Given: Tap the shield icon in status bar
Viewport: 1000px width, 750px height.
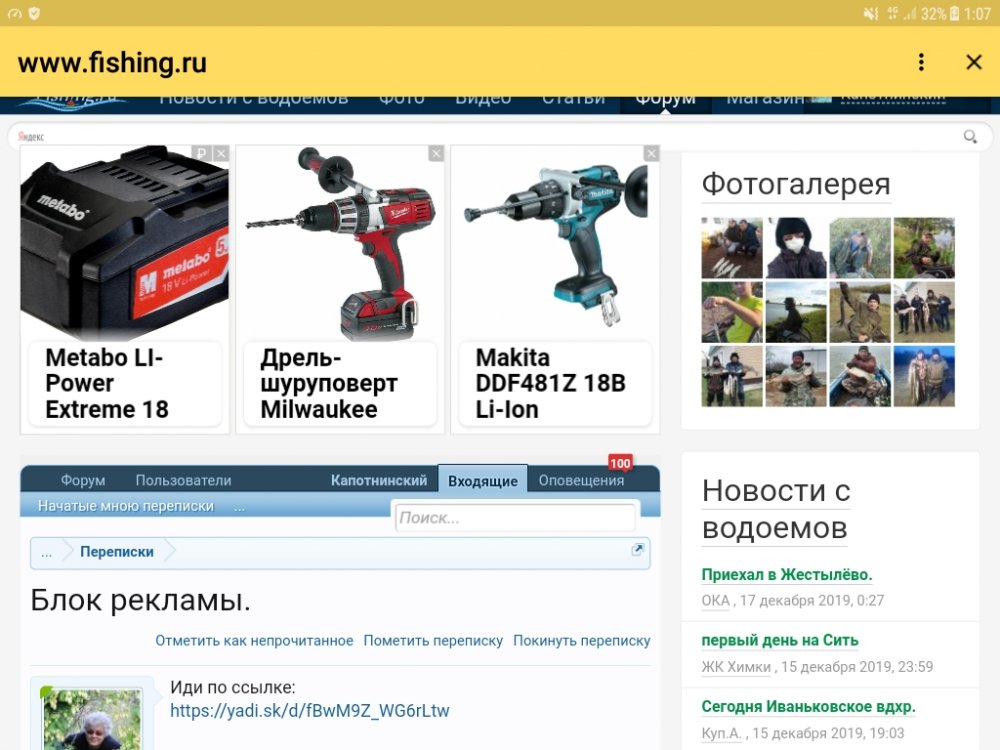Looking at the screenshot, I should pyautogui.click(x=34, y=13).
